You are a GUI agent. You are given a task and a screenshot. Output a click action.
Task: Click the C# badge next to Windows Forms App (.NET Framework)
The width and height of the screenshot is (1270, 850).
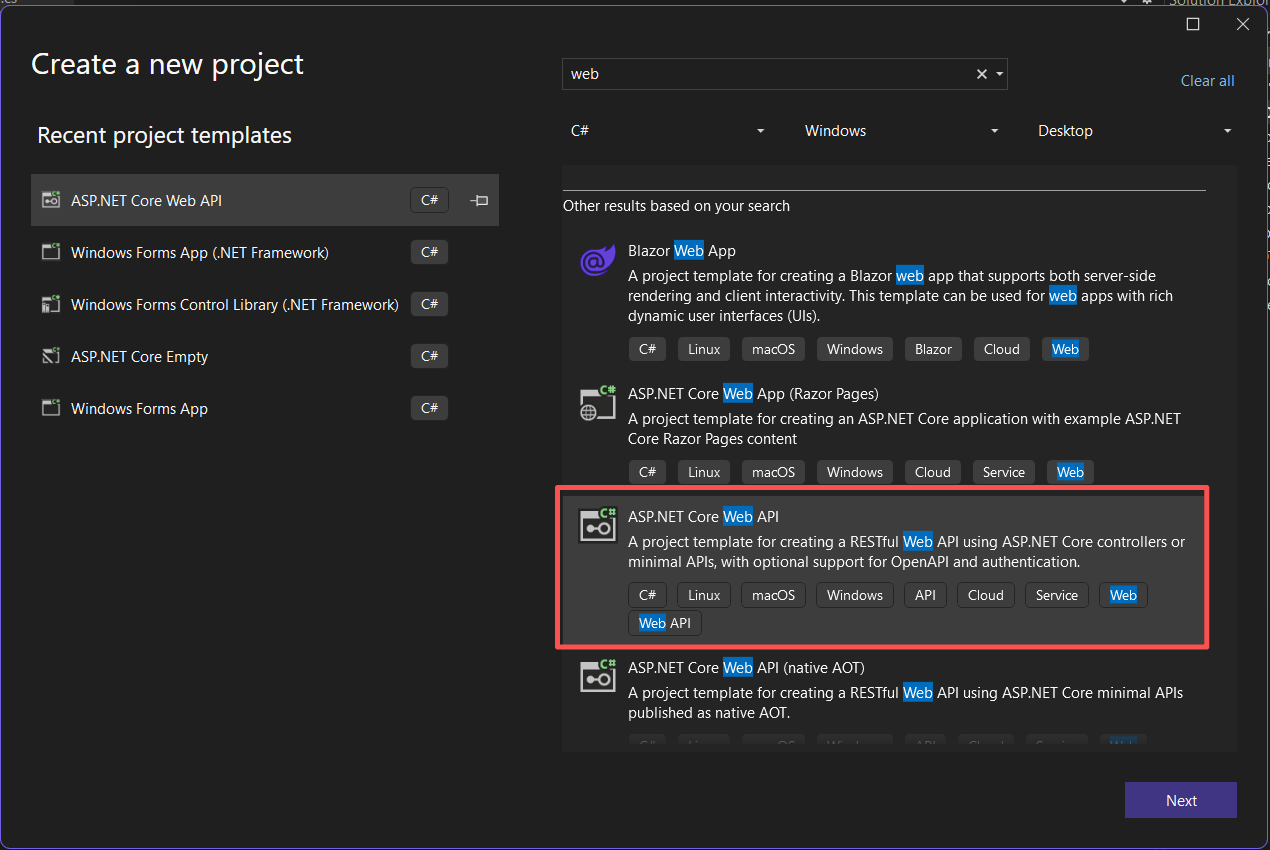point(429,252)
